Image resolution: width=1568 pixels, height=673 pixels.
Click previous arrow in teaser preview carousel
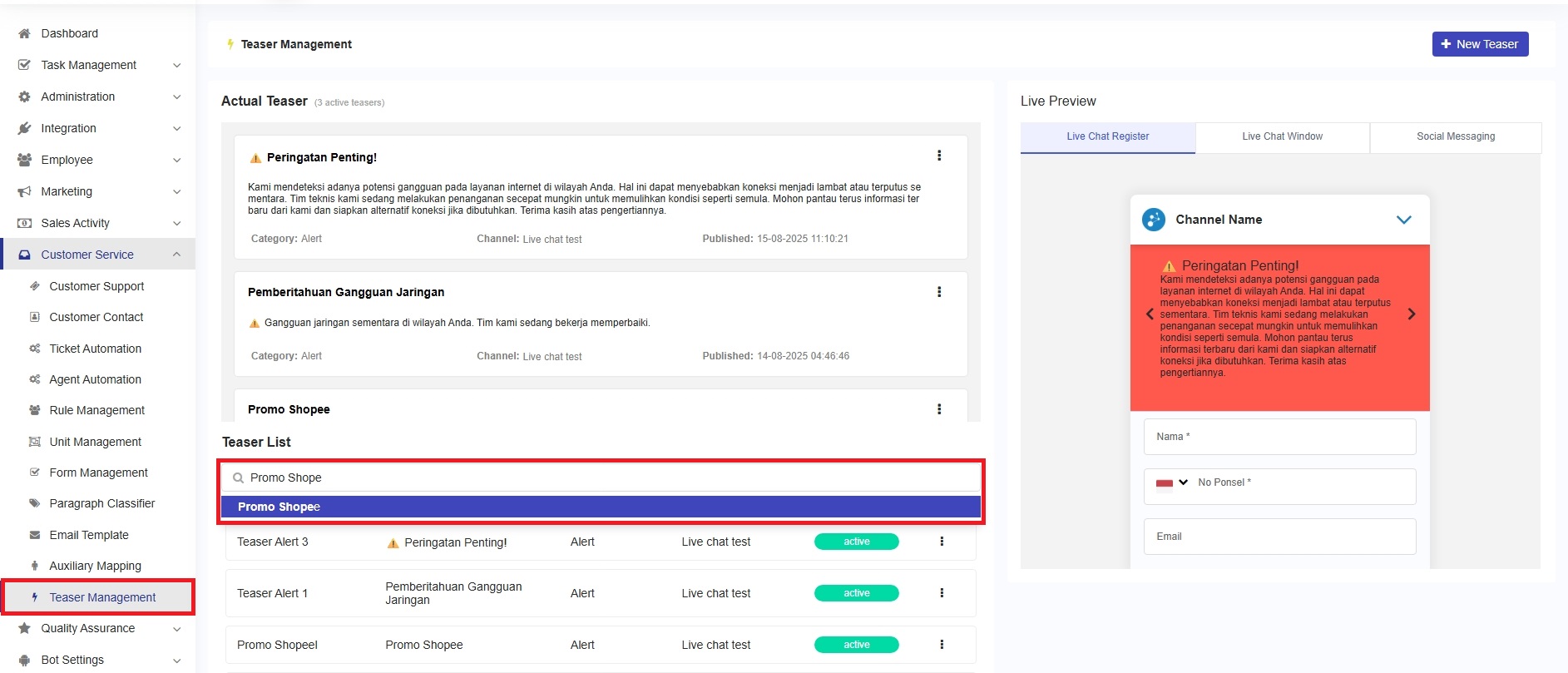pyautogui.click(x=1150, y=314)
